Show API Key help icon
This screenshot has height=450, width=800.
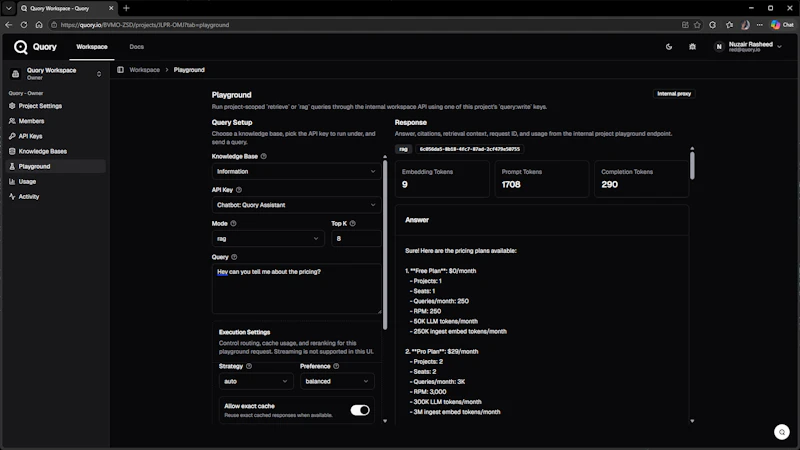pyautogui.click(x=239, y=190)
